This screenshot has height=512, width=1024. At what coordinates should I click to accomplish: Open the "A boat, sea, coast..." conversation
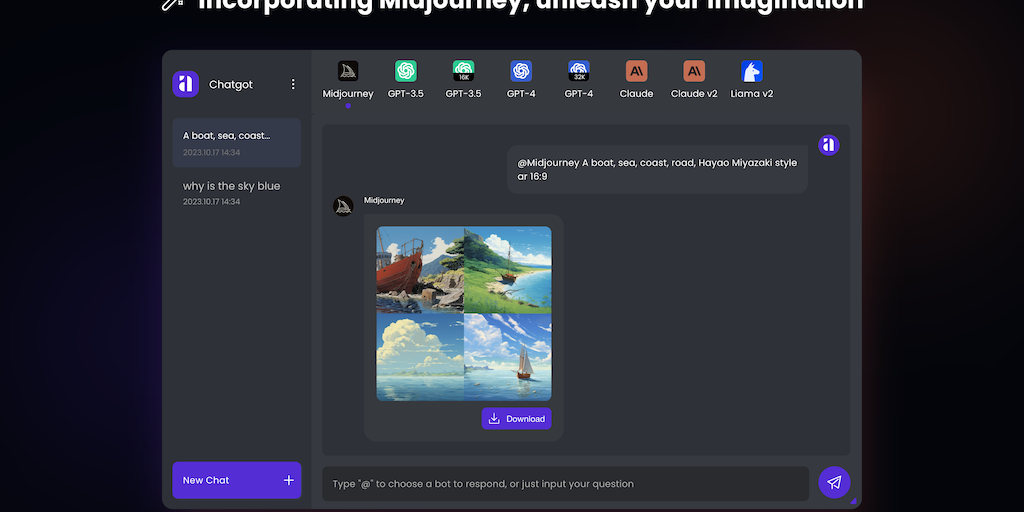pyautogui.click(x=237, y=143)
